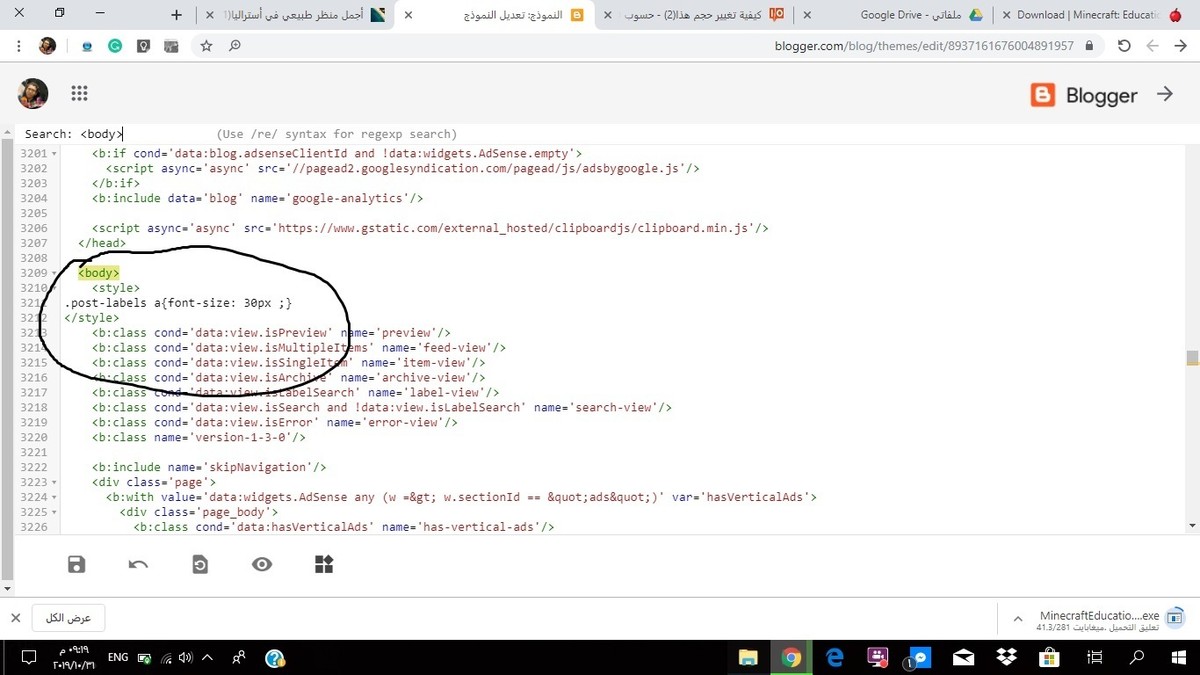Open a new tab with the plus button
The height and width of the screenshot is (675, 1200).
click(x=177, y=15)
